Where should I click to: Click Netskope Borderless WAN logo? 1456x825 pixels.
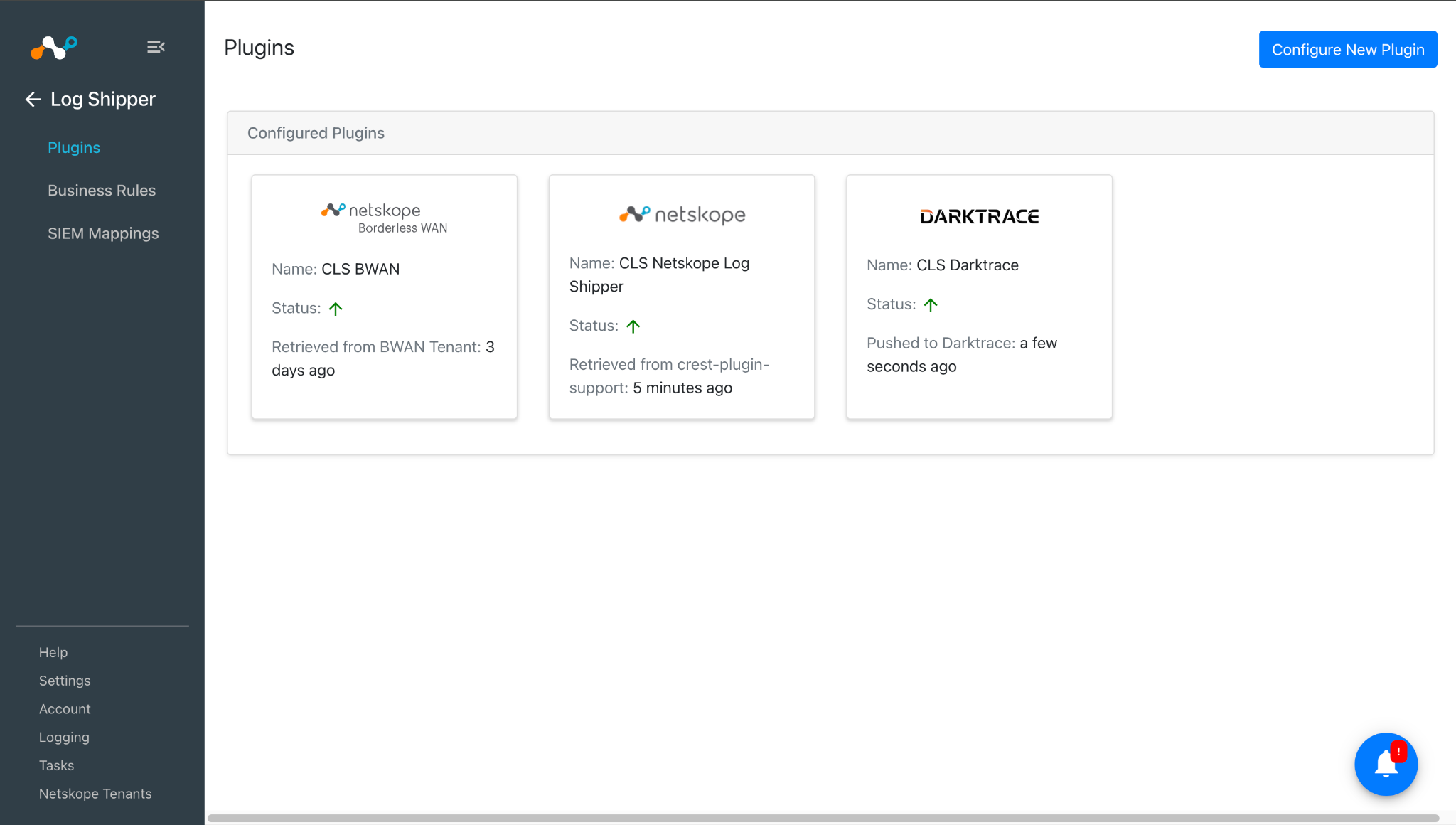[x=384, y=218]
